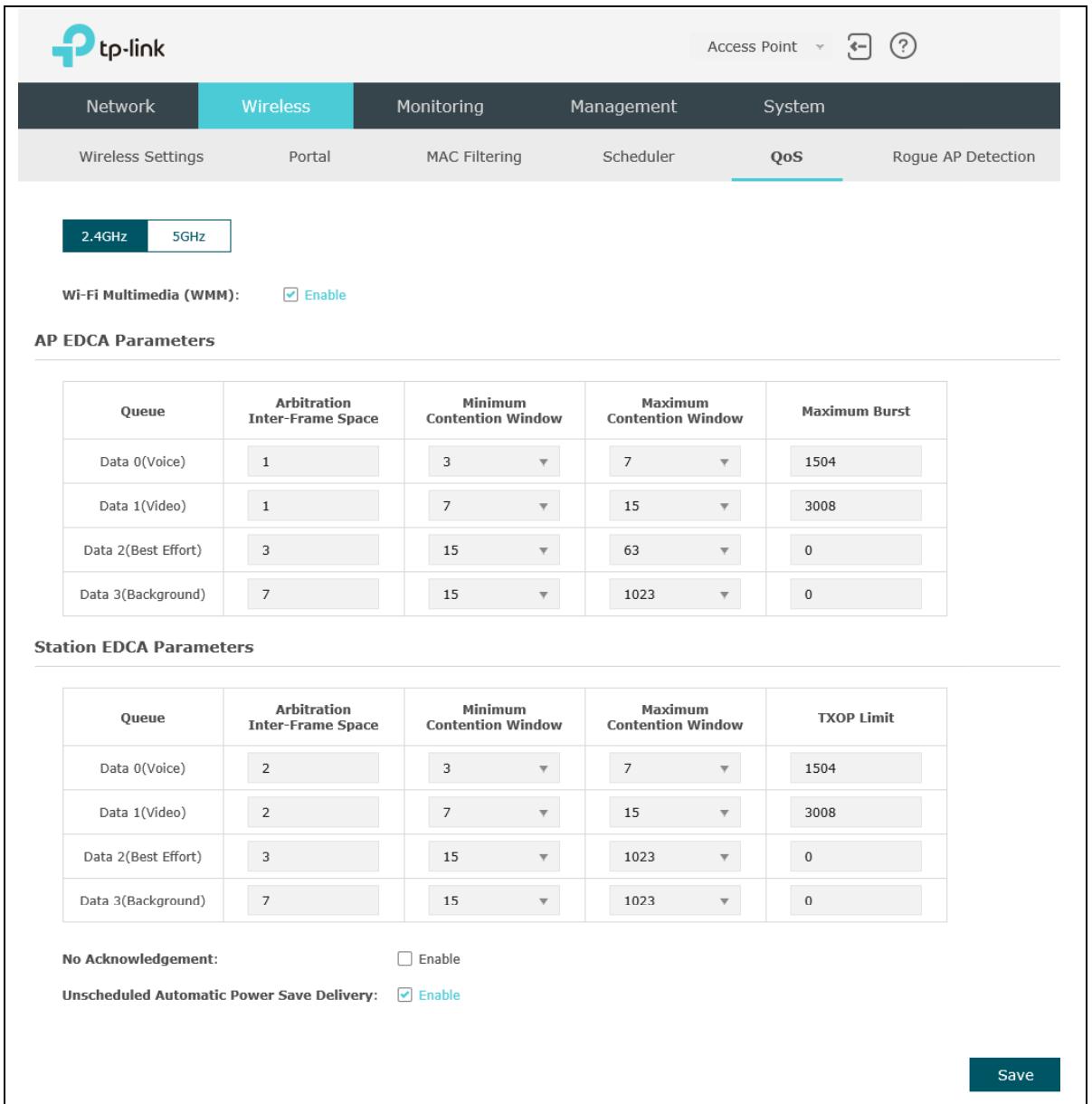Viewport: 1092px width, 1104px height.
Task: Click Station Voice Arbitration Inter-Frame Space field
Action: tap(313, 768)
